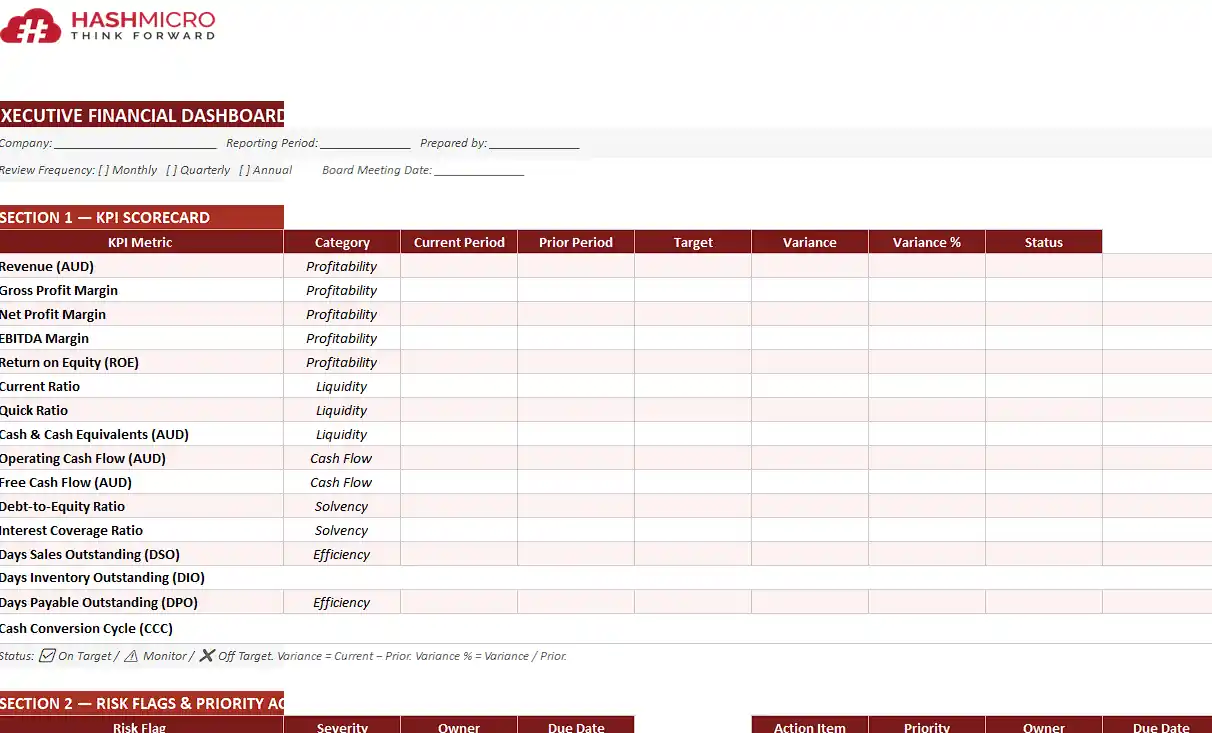This screenshot has width=1212, height=733.
Task: Click the Monitor warning triangle icon
Action: click(x=131, y=656)
